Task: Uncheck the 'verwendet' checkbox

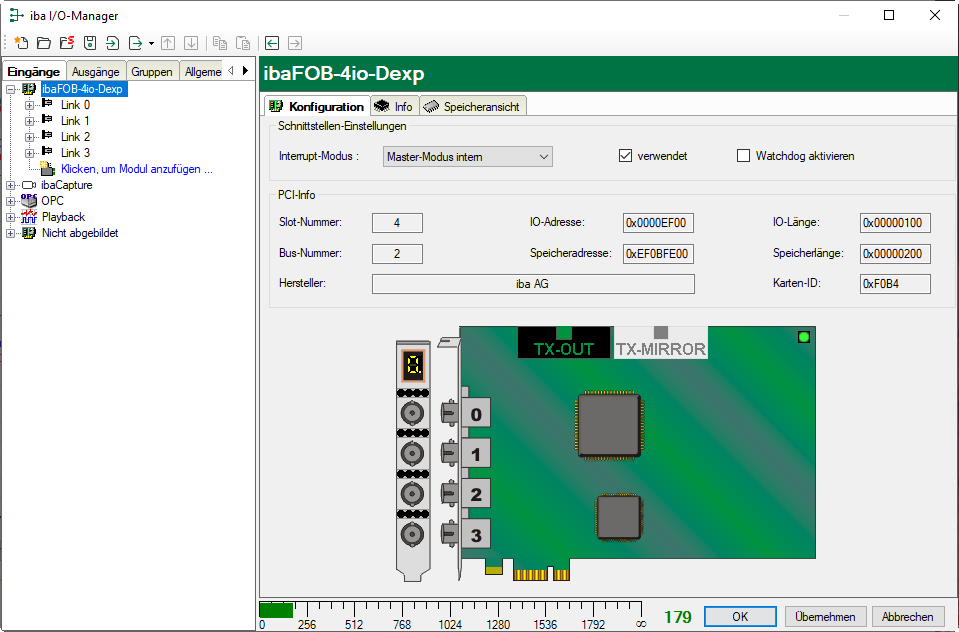Action: (626, 156)
